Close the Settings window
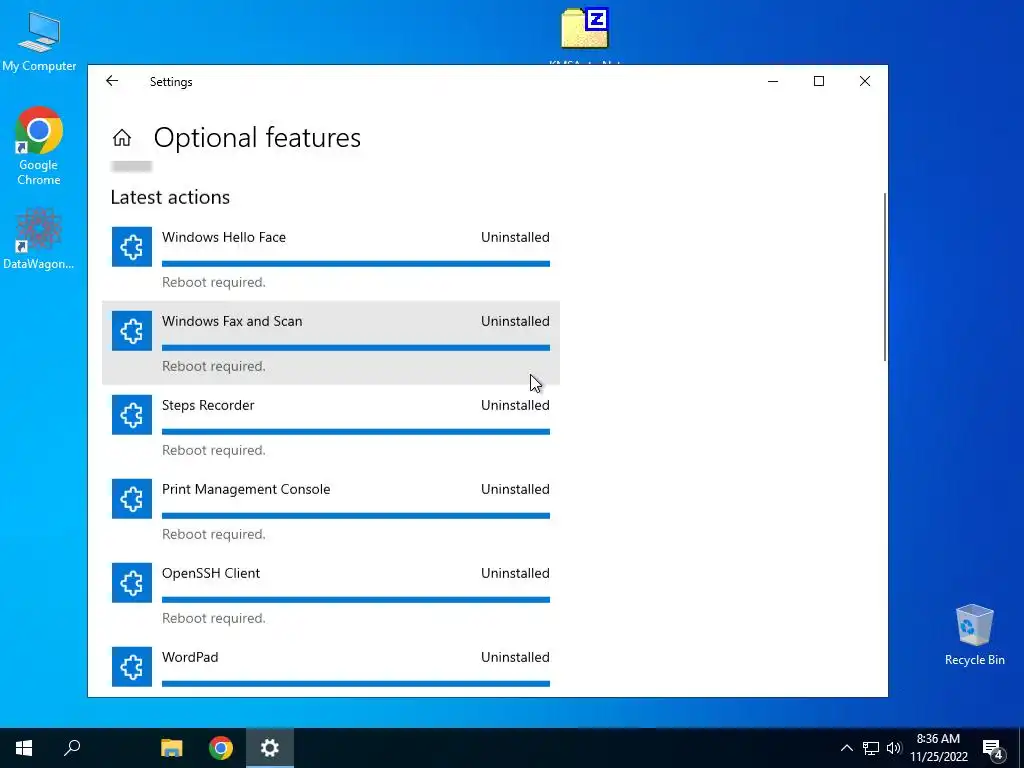1024x768 pixels. click(865, 81)
